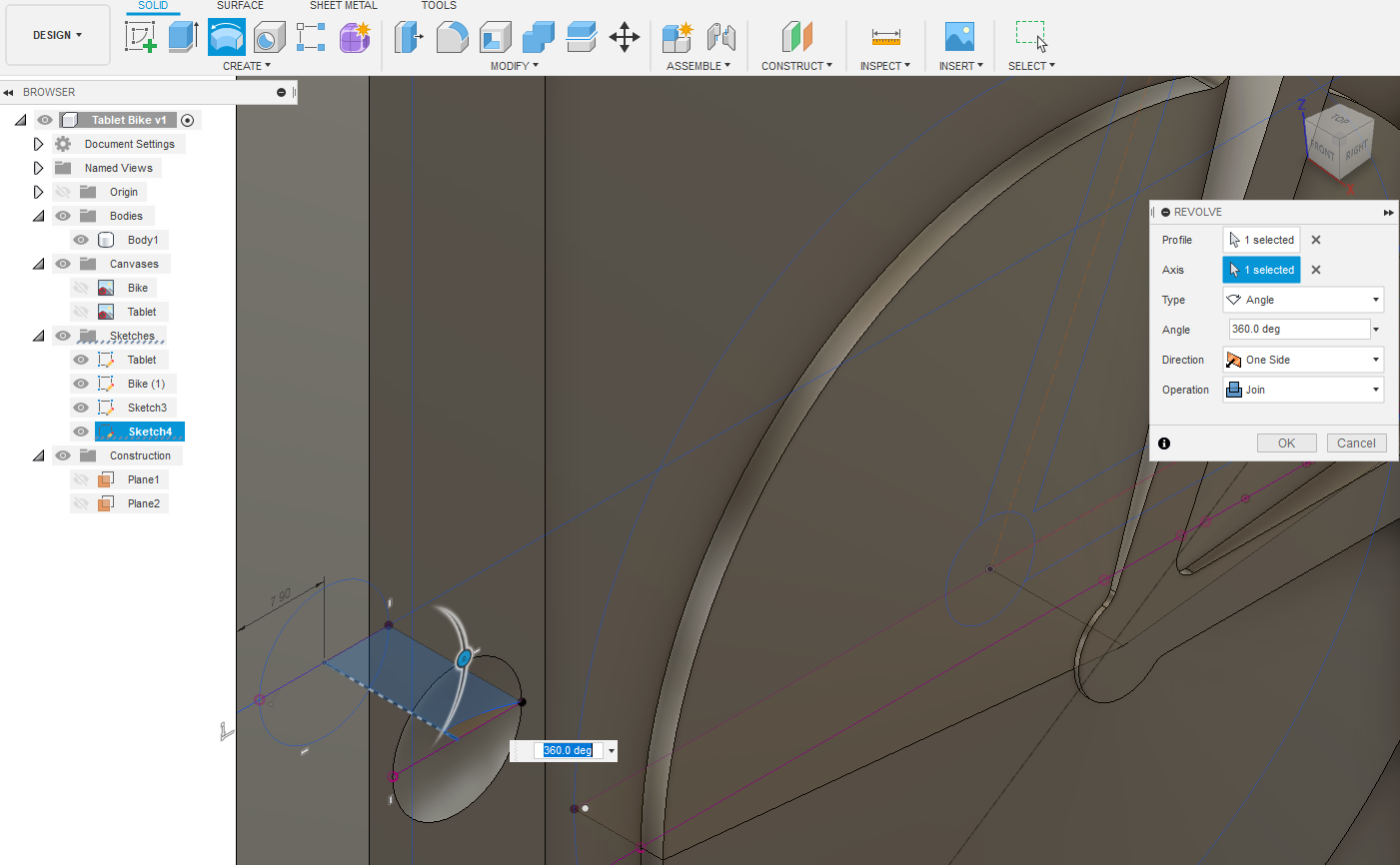Image resolution: width=1400 pixels, height=865 pixels.
Task: Show the Bike canvas via eye icon
Action: point(81,288)
